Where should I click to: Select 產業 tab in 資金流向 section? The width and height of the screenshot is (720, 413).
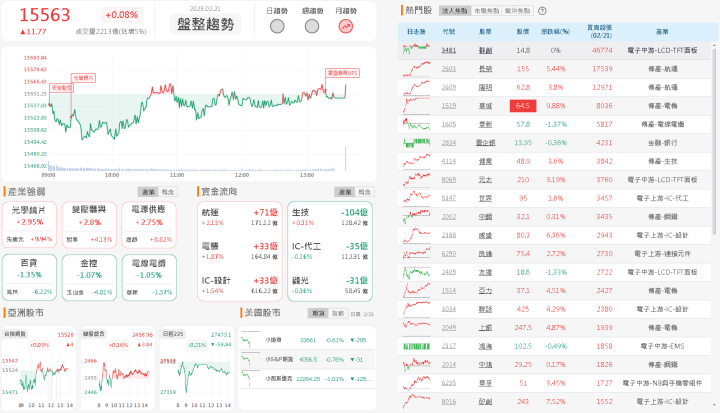[x=344, y=192]
